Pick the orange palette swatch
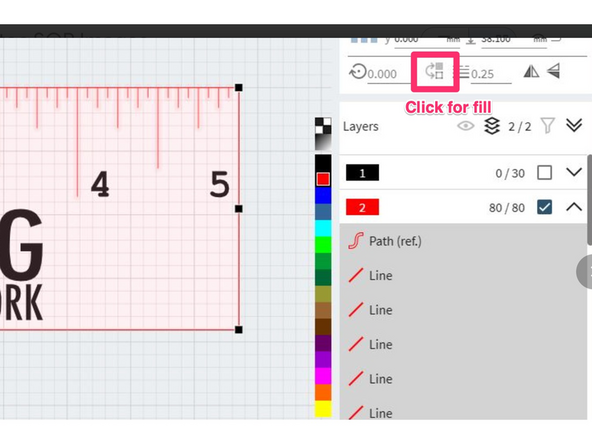Screen dimensions: 592x444 point(323,392)
